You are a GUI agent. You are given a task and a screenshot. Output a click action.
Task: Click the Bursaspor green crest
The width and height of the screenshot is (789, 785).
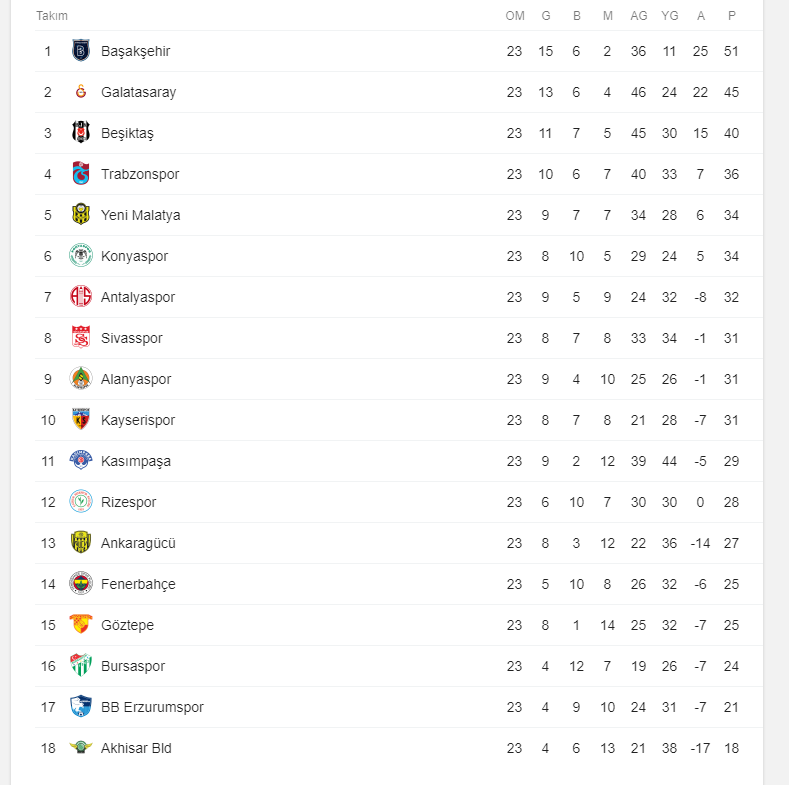[x=81, y=666]
